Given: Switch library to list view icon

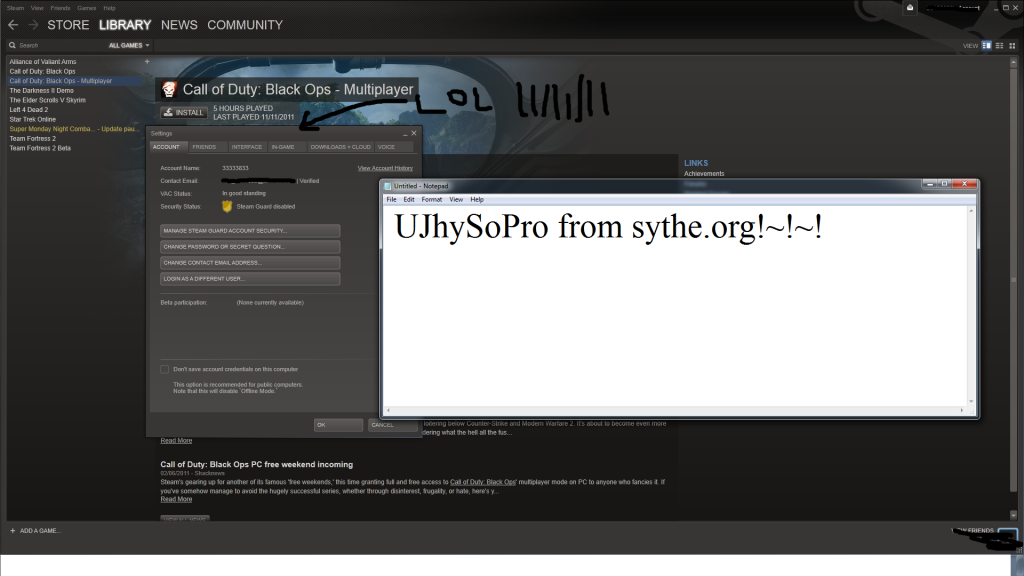Looking at the screenshot, I should (999, 46).
